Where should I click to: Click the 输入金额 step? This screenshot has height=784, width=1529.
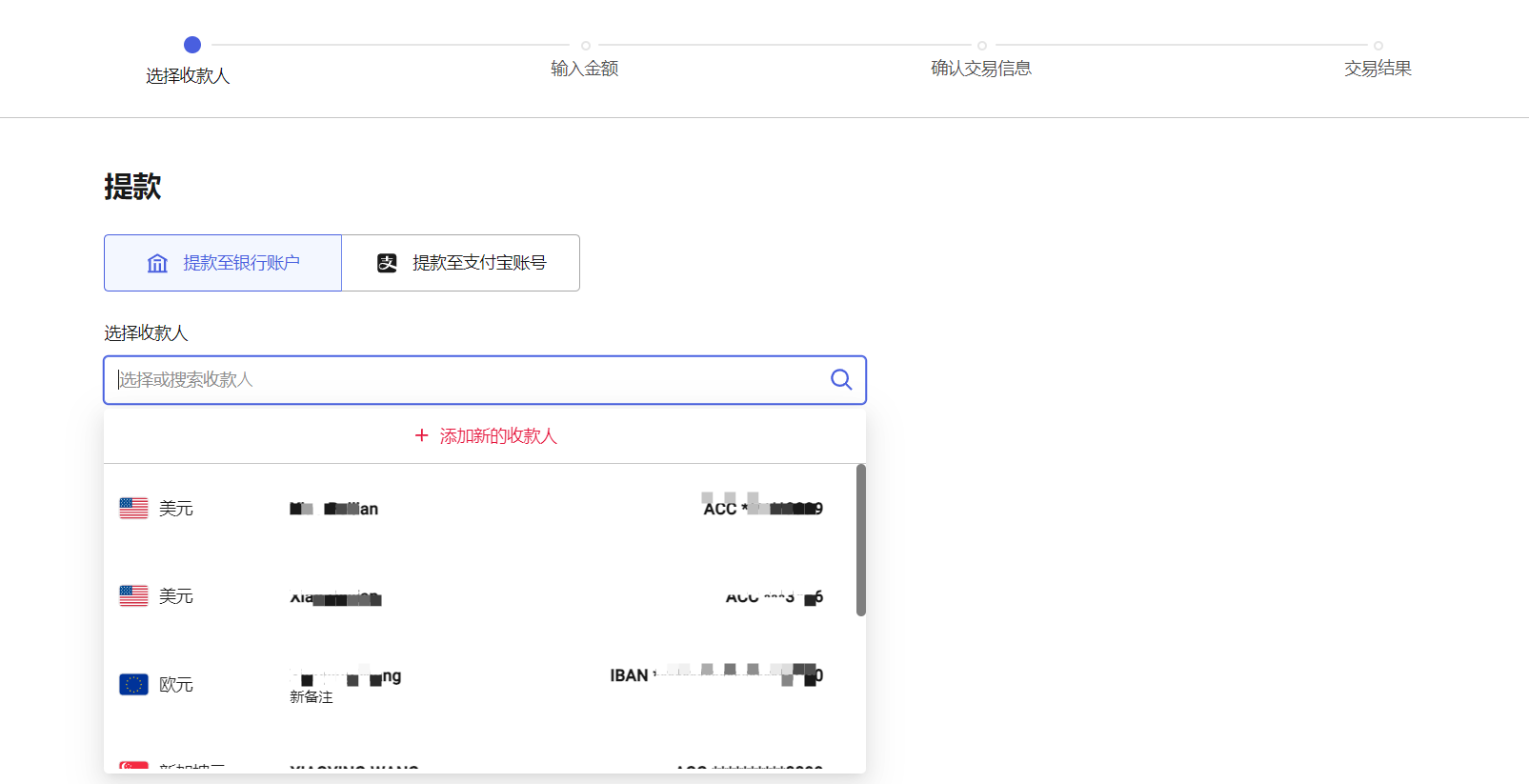[585, 68]
